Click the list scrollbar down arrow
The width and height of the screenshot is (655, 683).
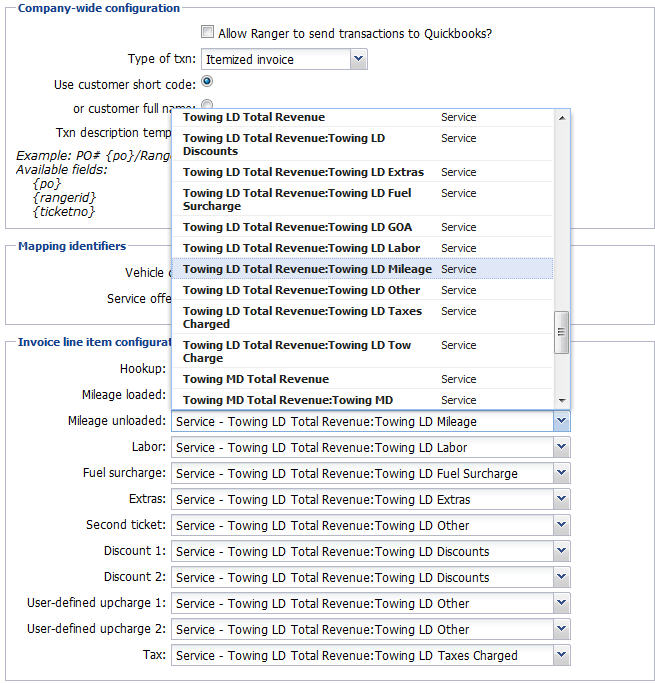click(x=562, y=400)
